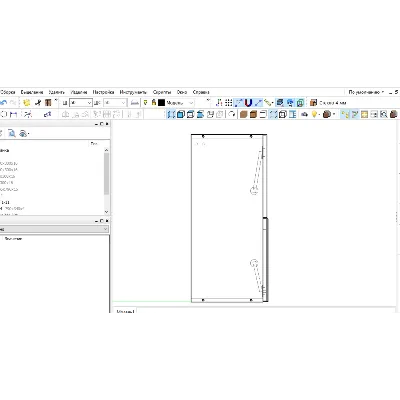Click the yellow lock icon
The height and width of the screenshot is (400, 400).
[x=154, y=102]
